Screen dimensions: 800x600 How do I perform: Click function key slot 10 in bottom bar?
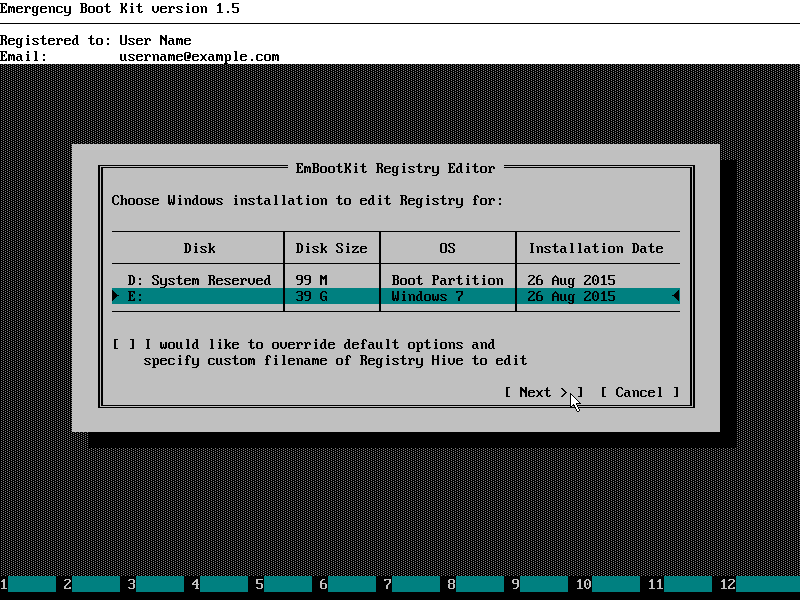(x=608, y=584)
